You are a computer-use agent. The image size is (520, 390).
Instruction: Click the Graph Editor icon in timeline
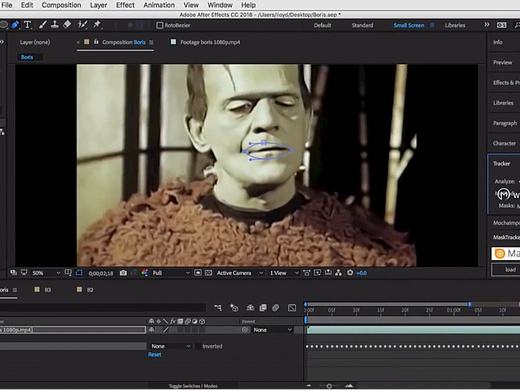(292, 308)
